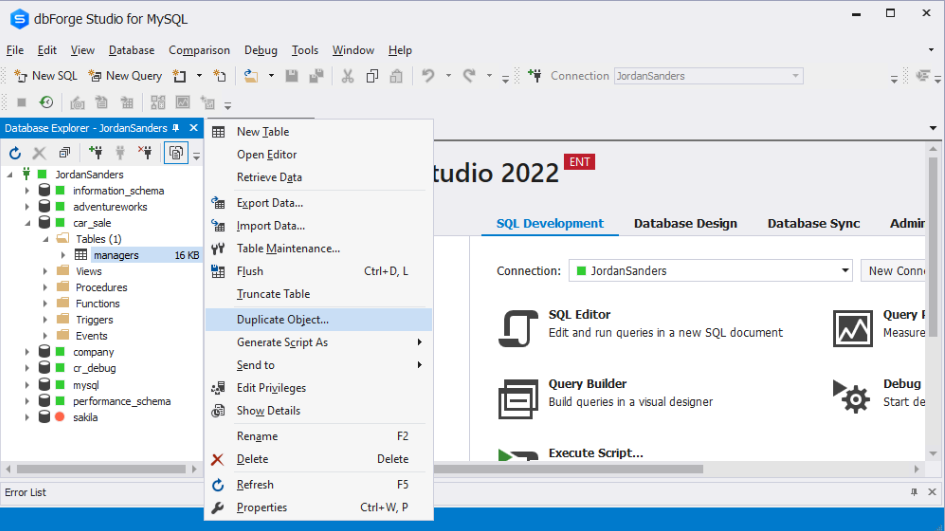Click the Debug gear icon on start page
This screenshot has width=945, height=531.
852,396
